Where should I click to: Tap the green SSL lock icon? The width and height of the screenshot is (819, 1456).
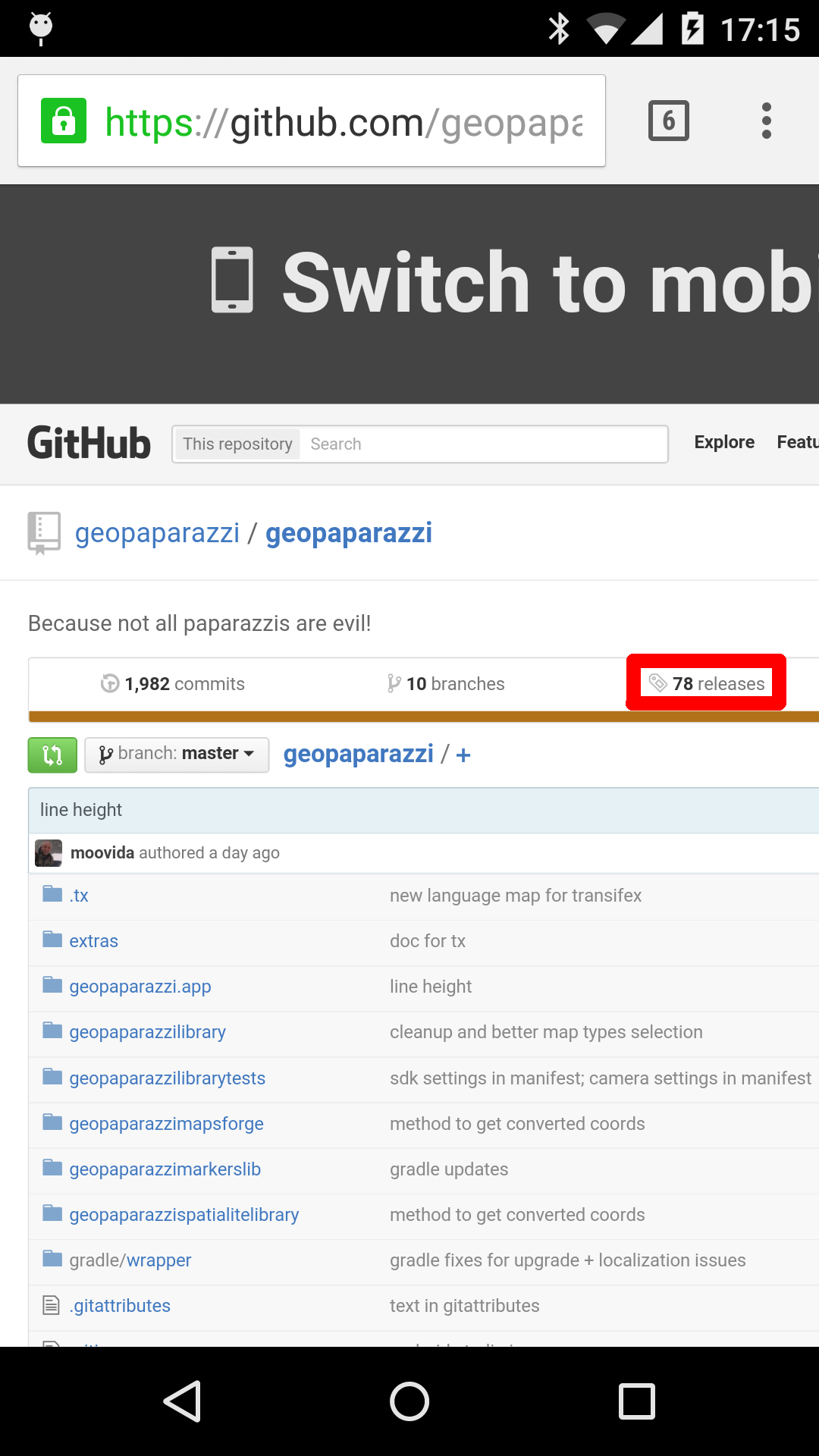[64, 121]
